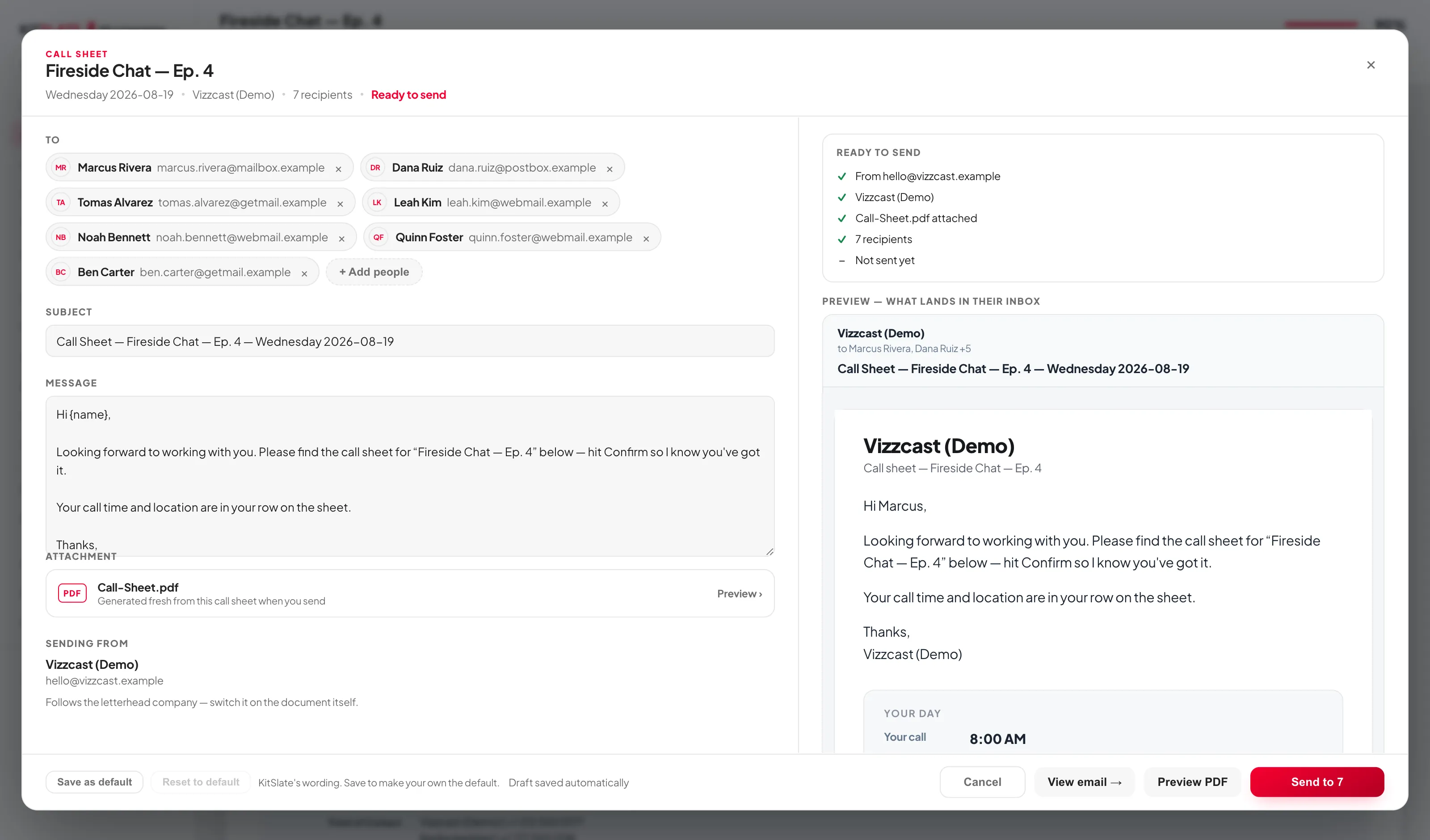Click the PDF attachment icon
The height and width of the screenshot is (840, 1430).
pos(72,593)
